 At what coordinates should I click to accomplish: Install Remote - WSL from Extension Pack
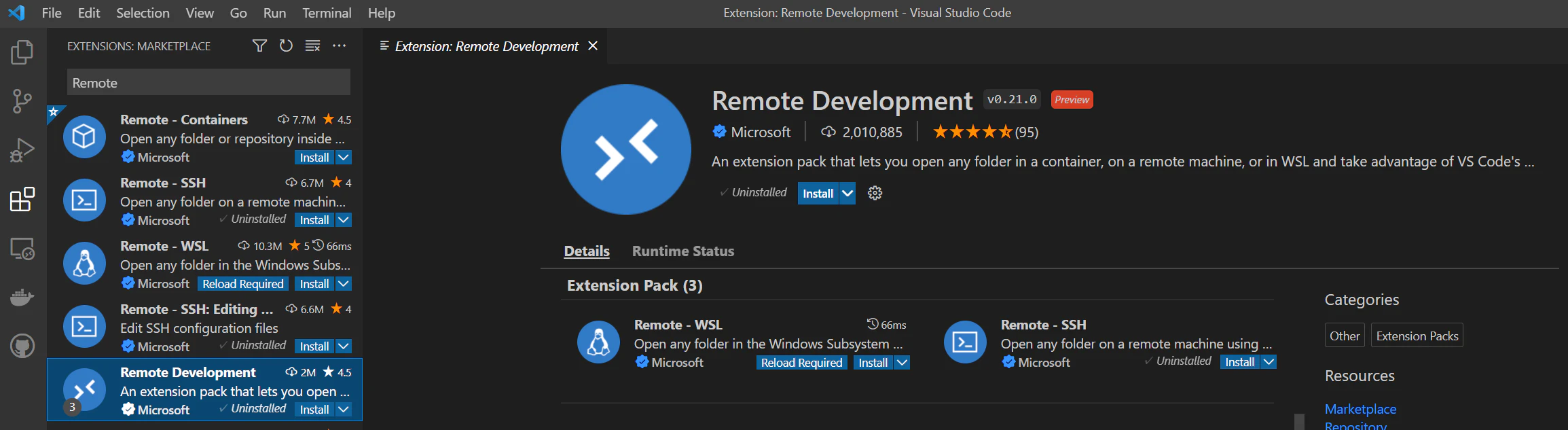(x=873, y=363)
